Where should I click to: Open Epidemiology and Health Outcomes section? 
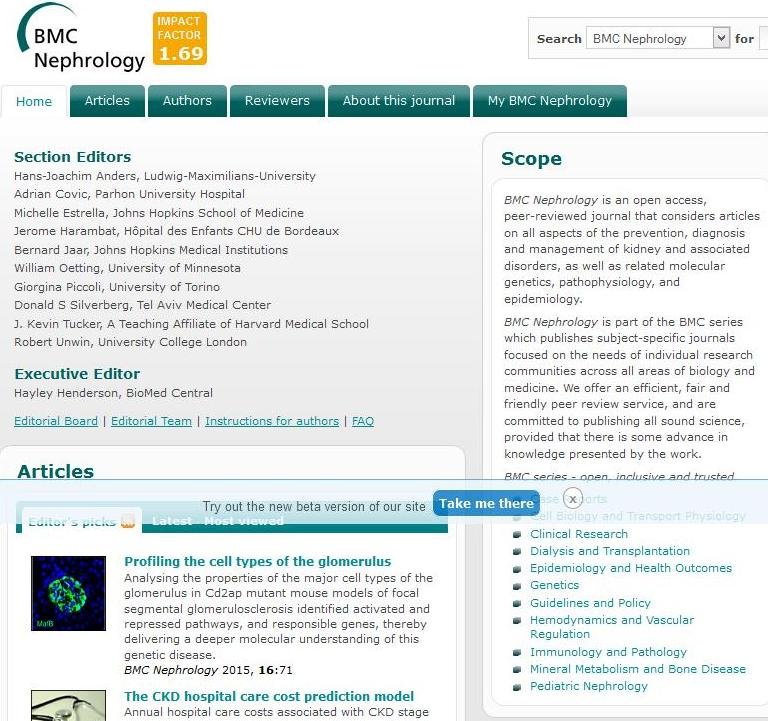631,568
